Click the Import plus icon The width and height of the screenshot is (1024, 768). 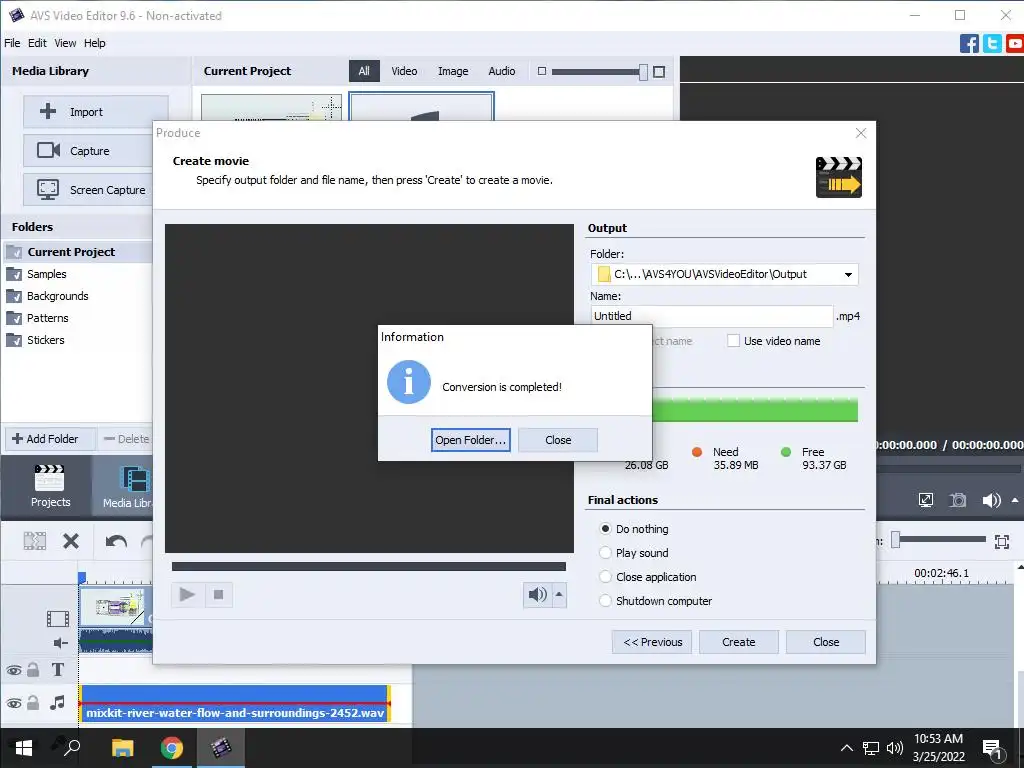pos(48,111)
